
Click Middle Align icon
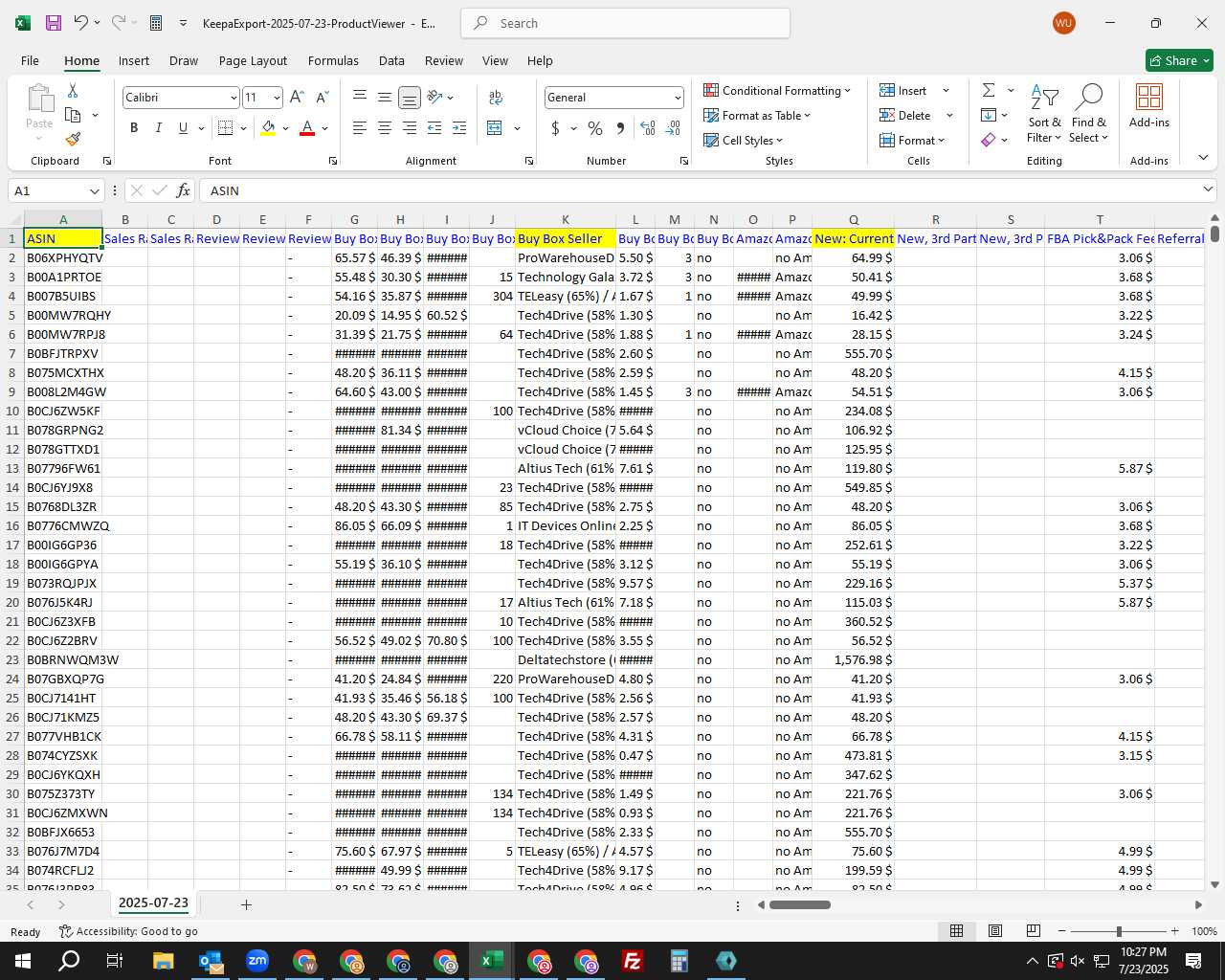click(384, 98)
